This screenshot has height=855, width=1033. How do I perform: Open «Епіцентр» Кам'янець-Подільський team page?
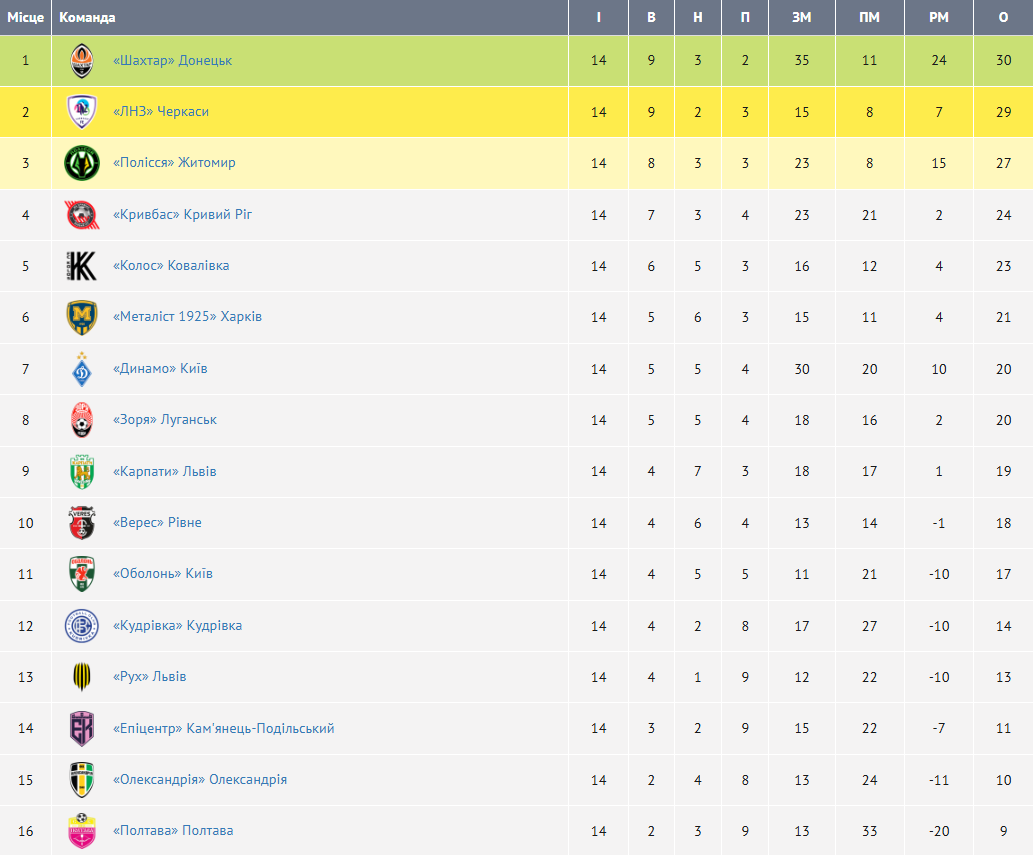[x=224, y=728]
